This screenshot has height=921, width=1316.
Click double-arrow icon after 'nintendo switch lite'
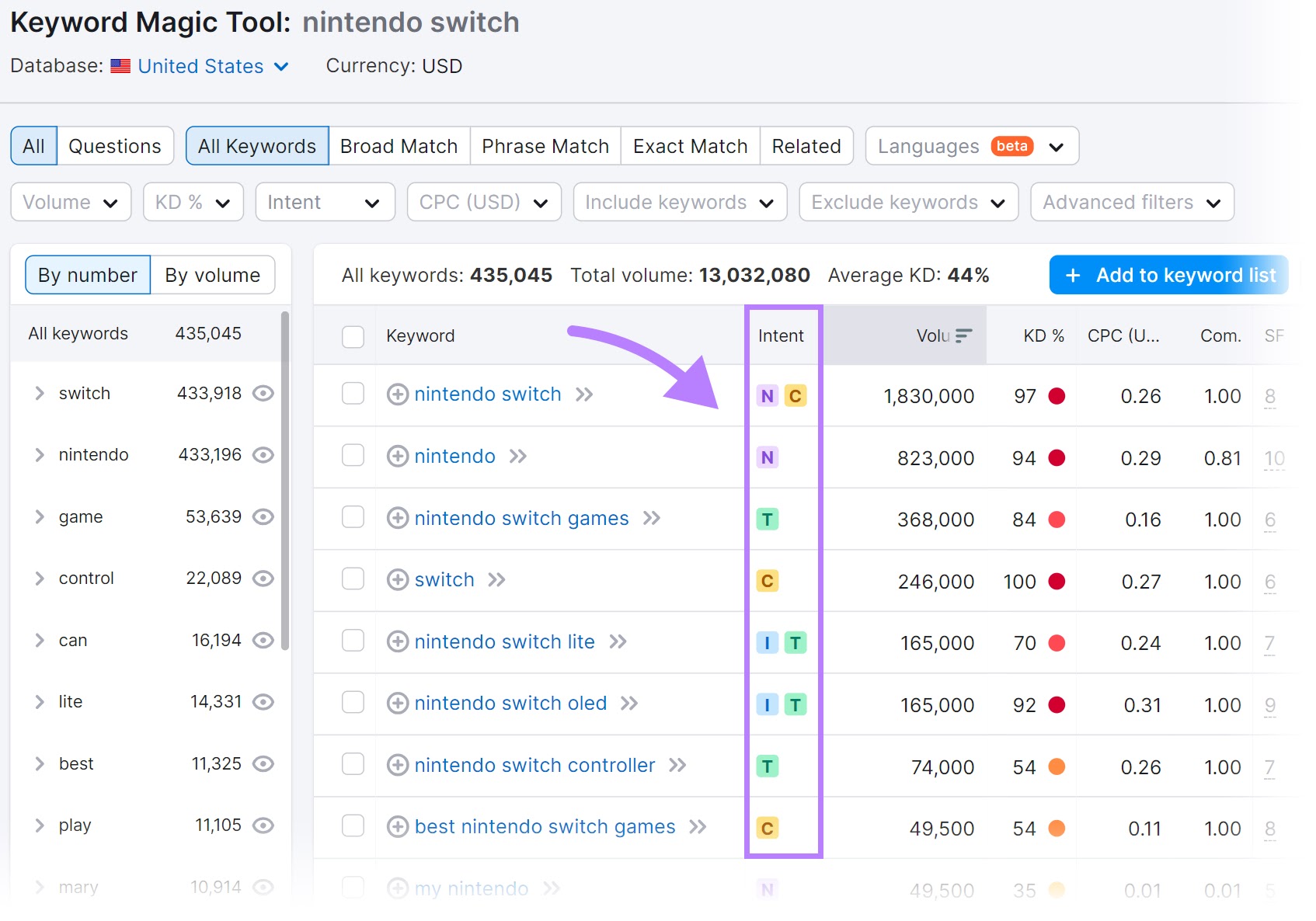(x=618, y=641)
